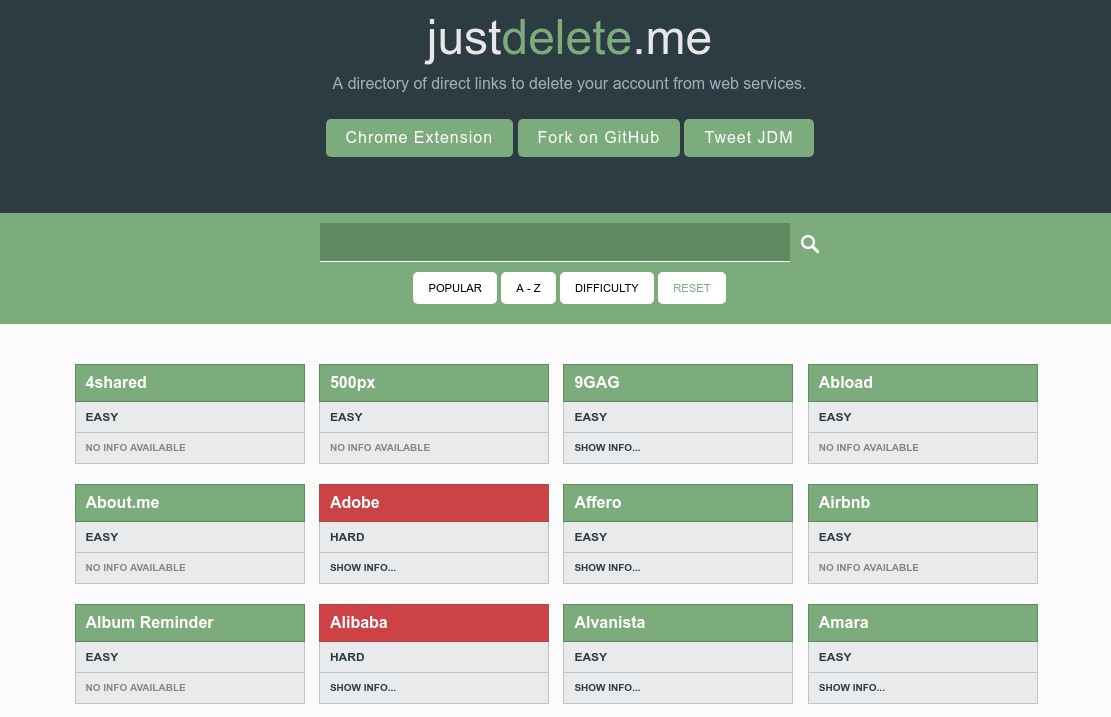Click the justdelete.me site title
1111x717 pixels.
coord(568,38)
